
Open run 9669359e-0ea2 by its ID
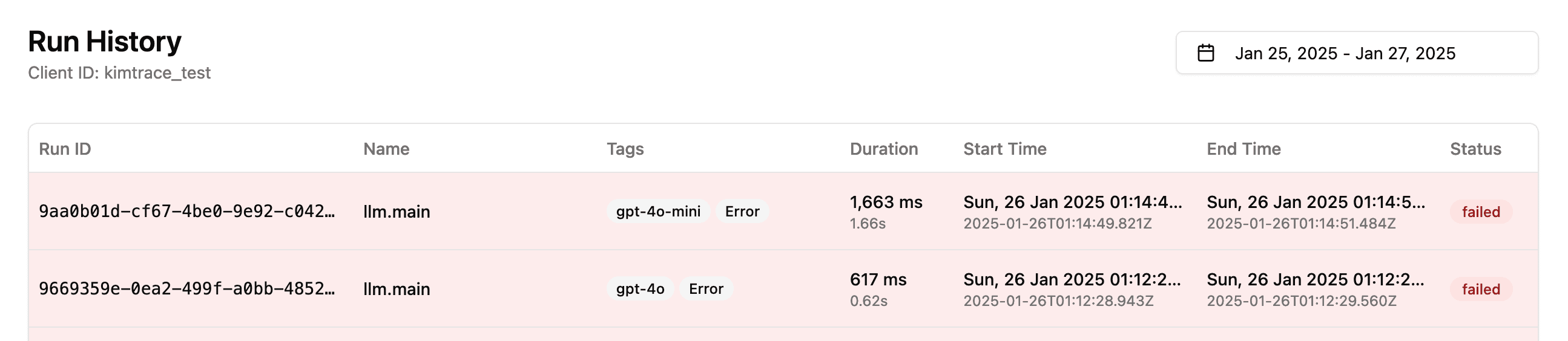click(x=187, y=288)
